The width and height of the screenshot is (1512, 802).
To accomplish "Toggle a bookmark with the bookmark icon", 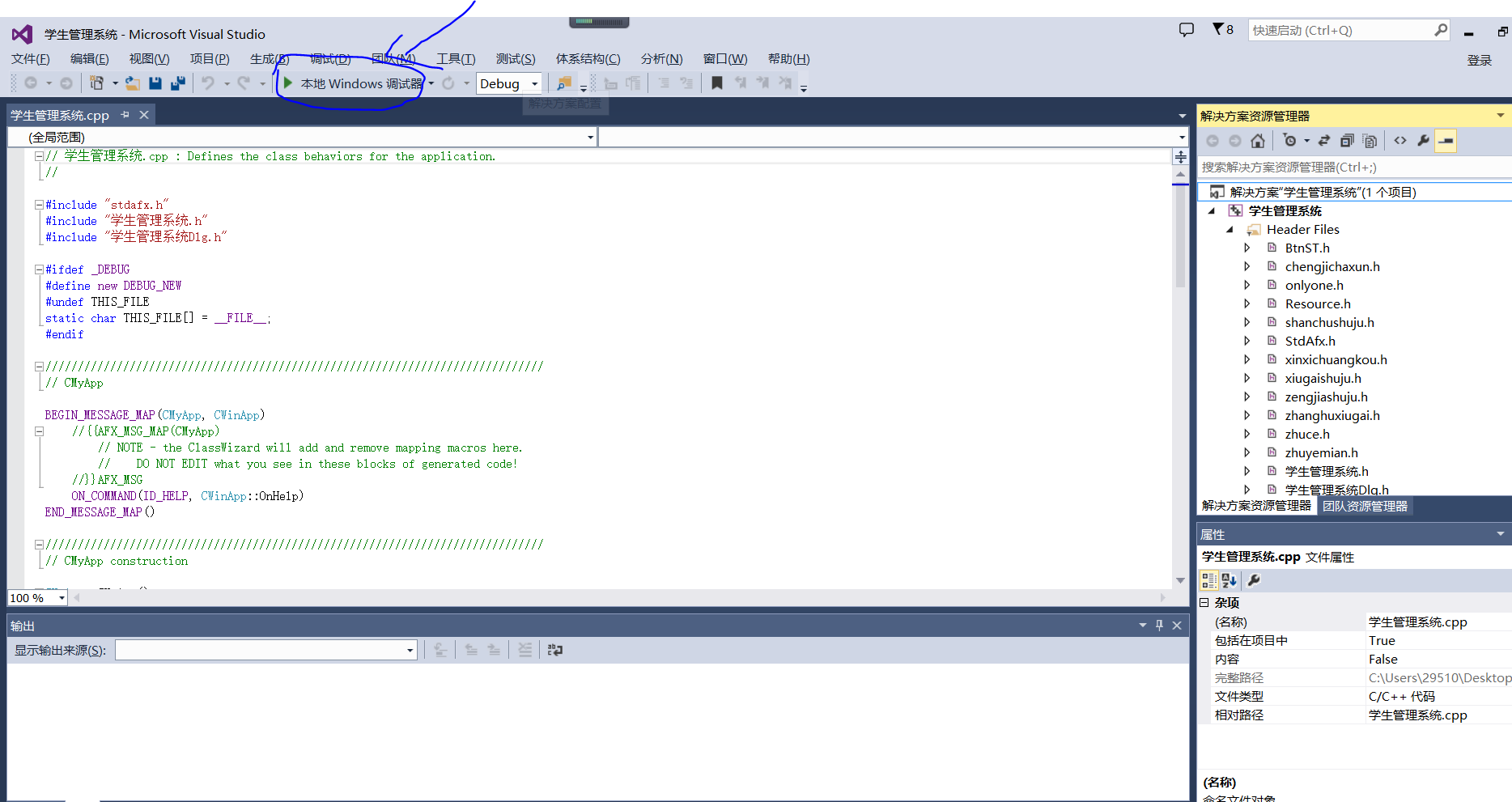I will coord(716,83).
